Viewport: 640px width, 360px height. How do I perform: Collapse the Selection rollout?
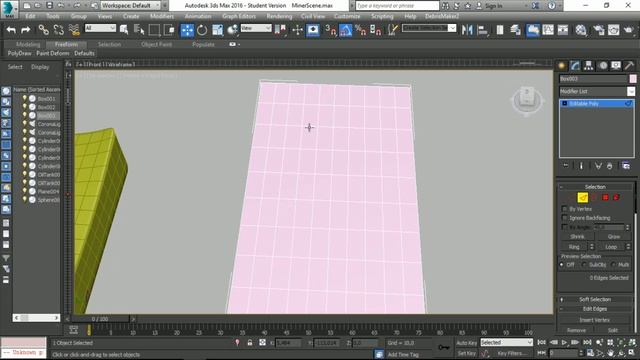click(x=595, y=187)
